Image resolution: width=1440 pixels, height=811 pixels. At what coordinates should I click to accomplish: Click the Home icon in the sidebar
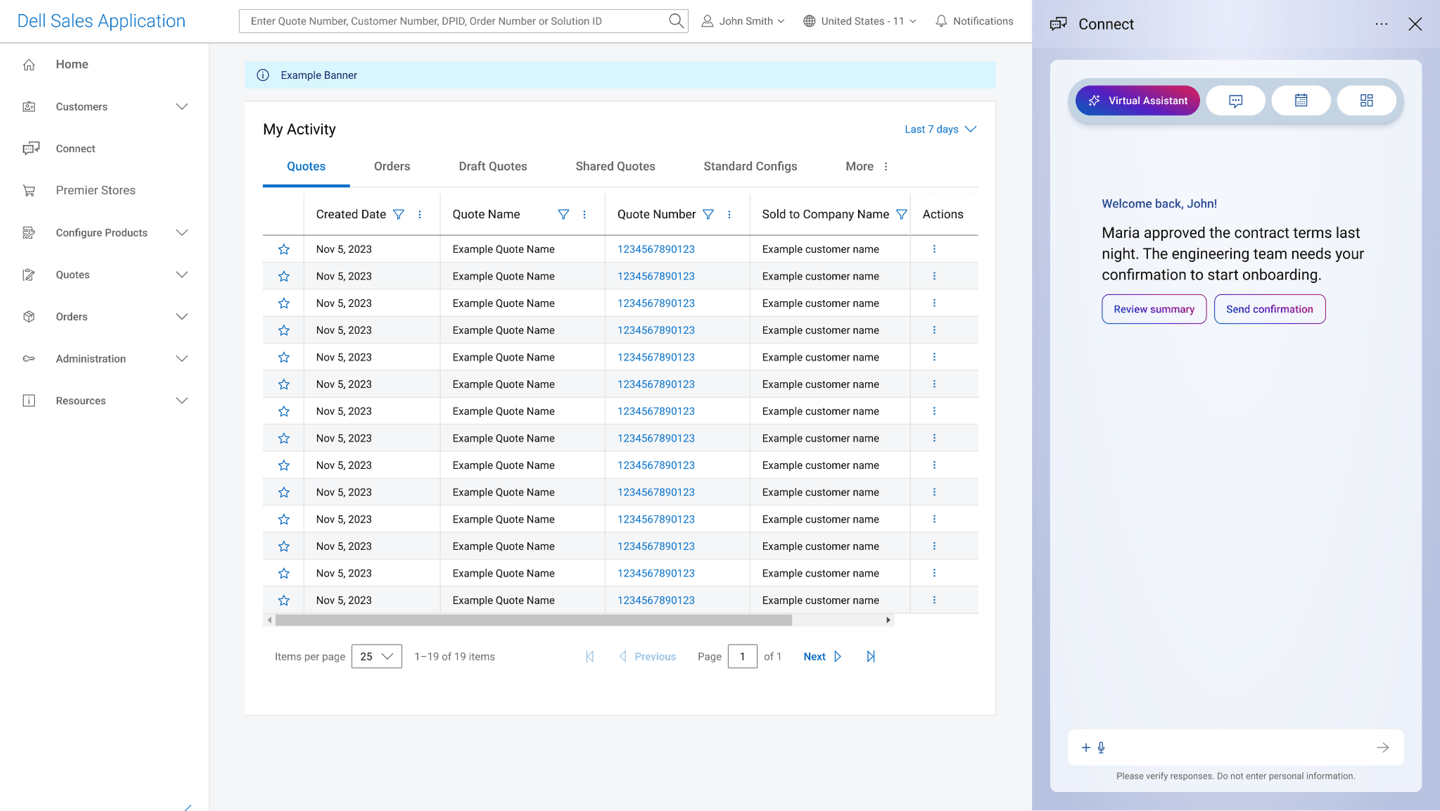(29, 65)
